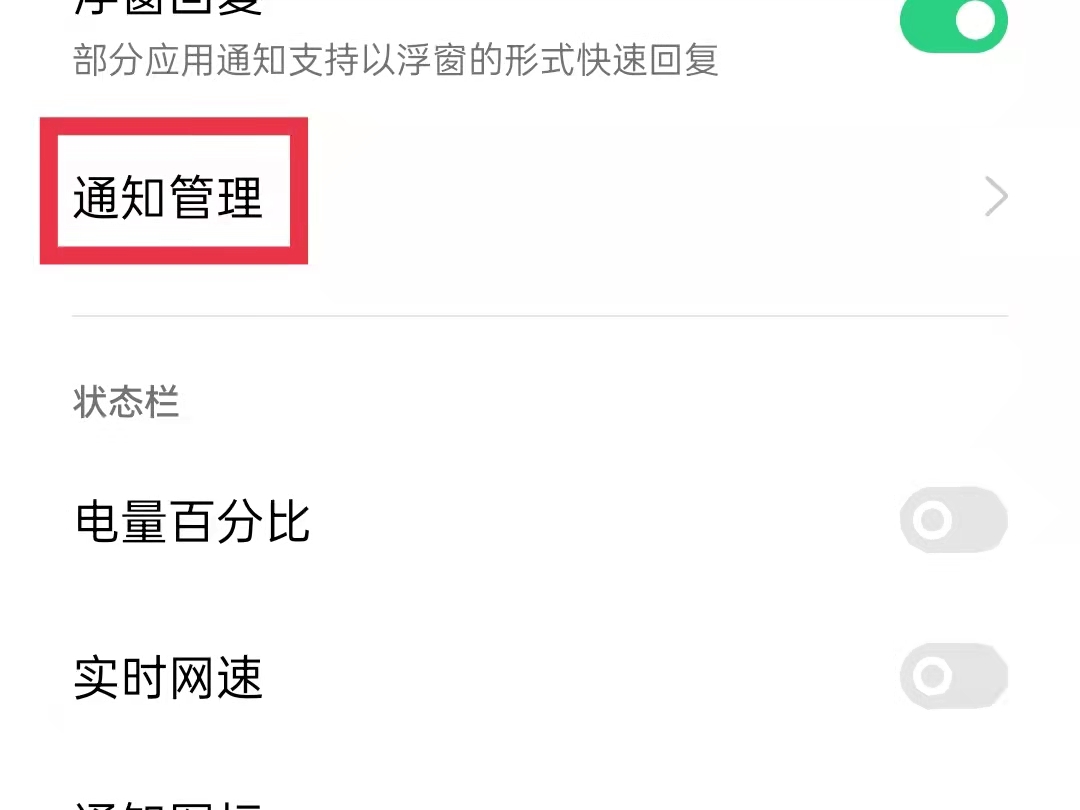The image size is (1080, 810).
Task: Turn off the green 浮窗回复 switch
Action: pyautogui.click(x=953, y=25)
